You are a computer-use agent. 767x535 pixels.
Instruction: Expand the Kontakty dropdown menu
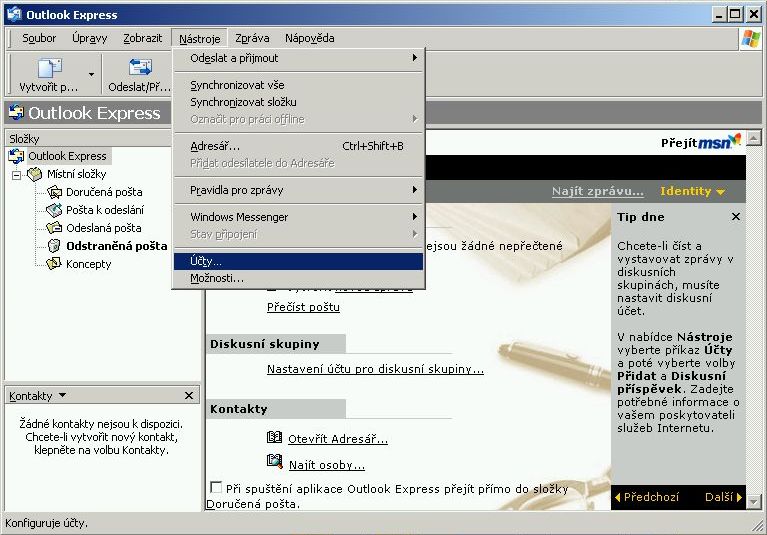tap(63, 396)
